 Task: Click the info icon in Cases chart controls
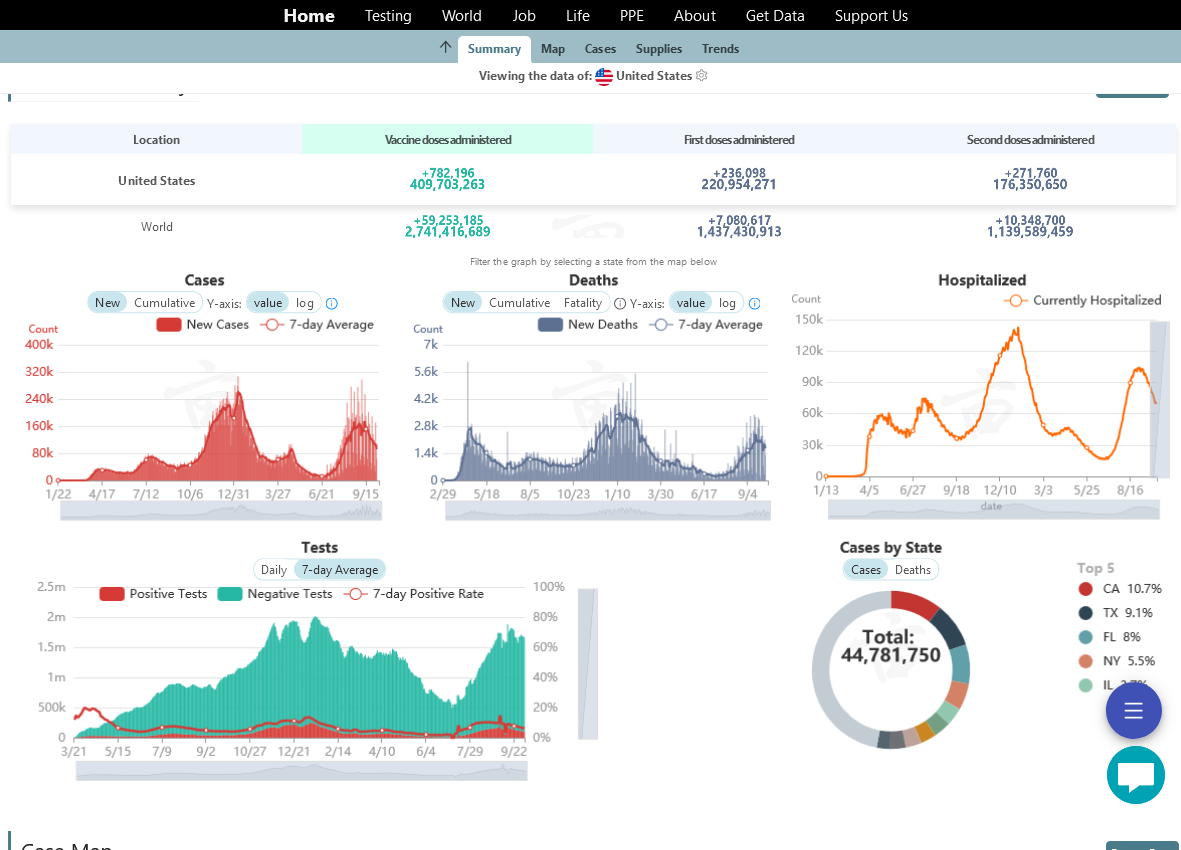tap(331, 303)
